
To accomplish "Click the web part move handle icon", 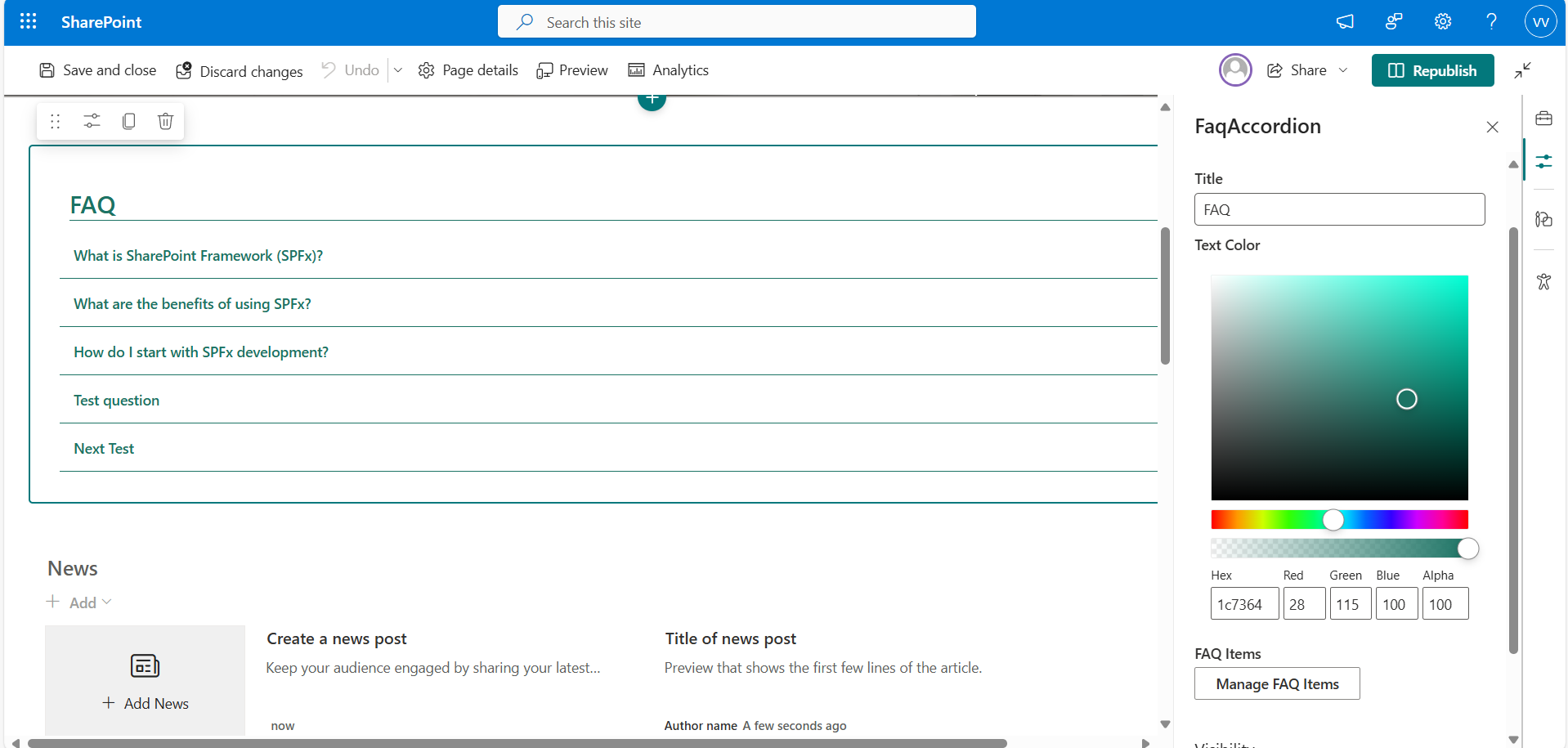I will [56, 122].
